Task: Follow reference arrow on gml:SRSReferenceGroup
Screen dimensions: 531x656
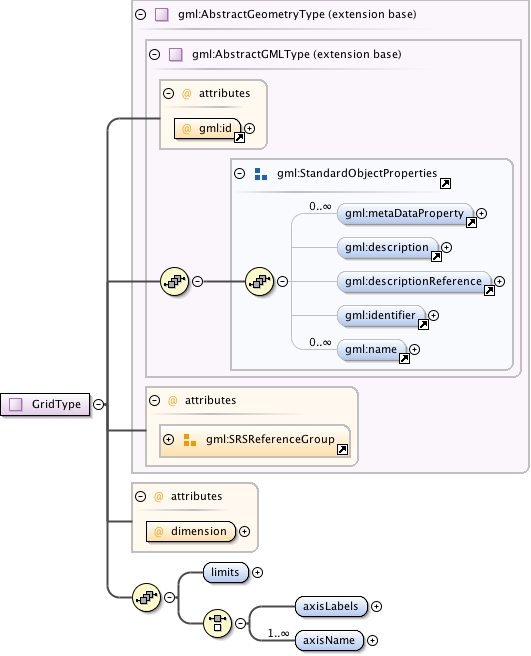Action: pos(342,450)
